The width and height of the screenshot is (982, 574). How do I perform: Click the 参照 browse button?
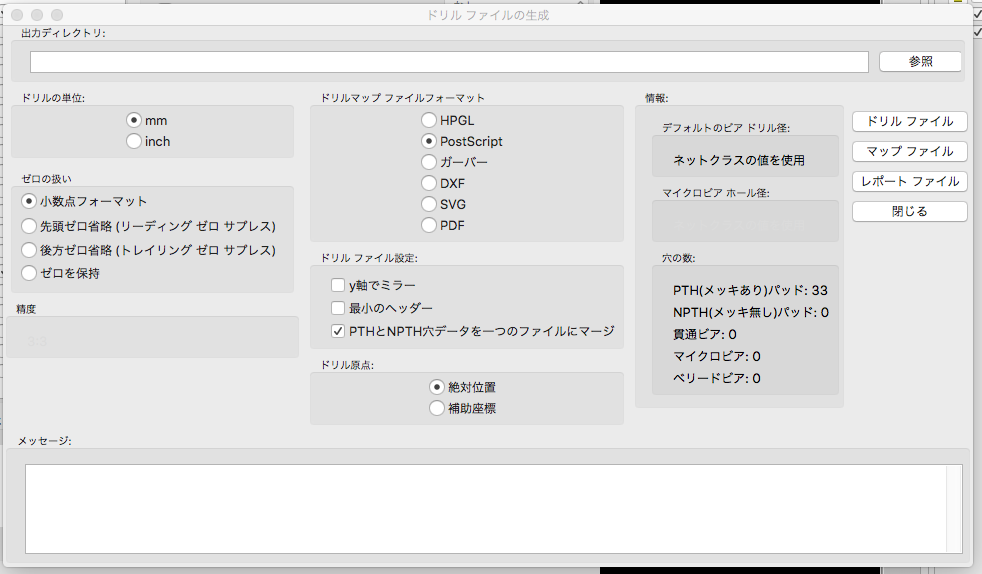pos(920,62)
